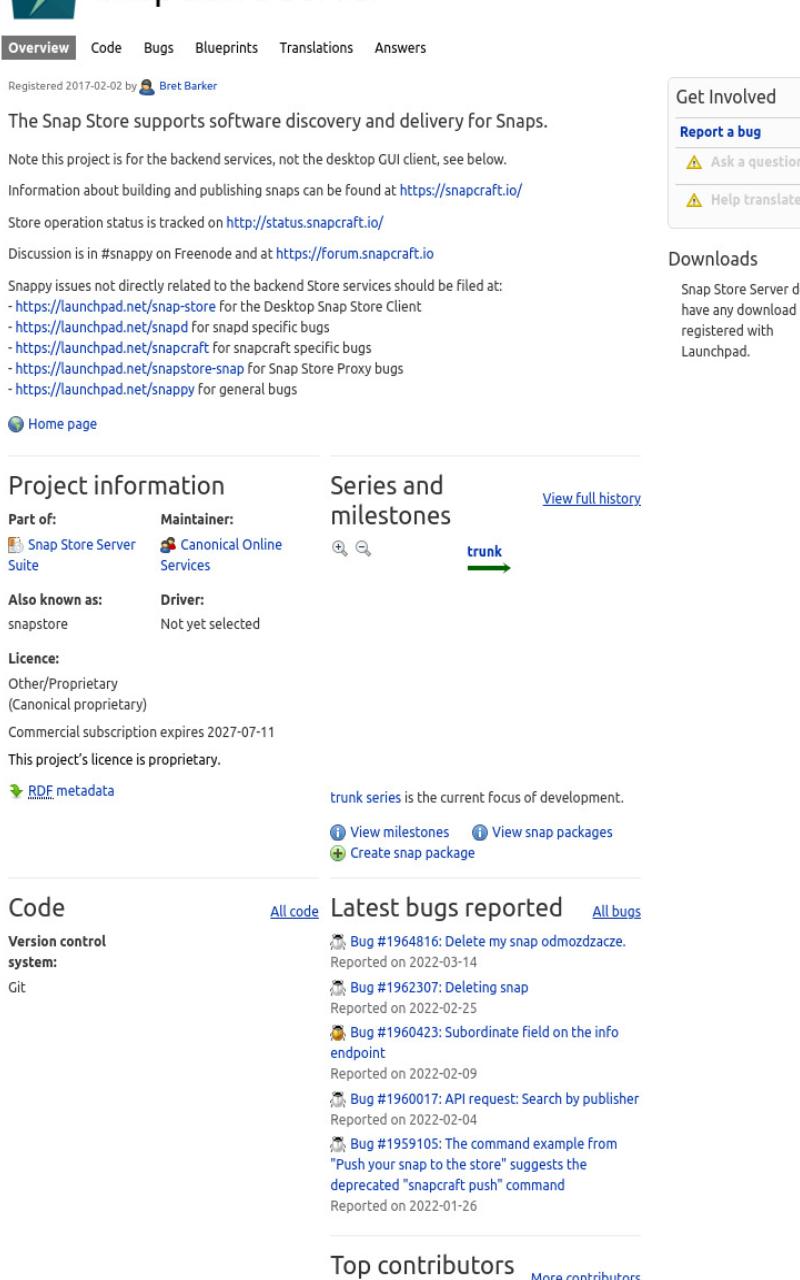The height and width of the screenshot is (1280, 800).
Task: Click the View snap packages info icon
Action: point(479,832)
